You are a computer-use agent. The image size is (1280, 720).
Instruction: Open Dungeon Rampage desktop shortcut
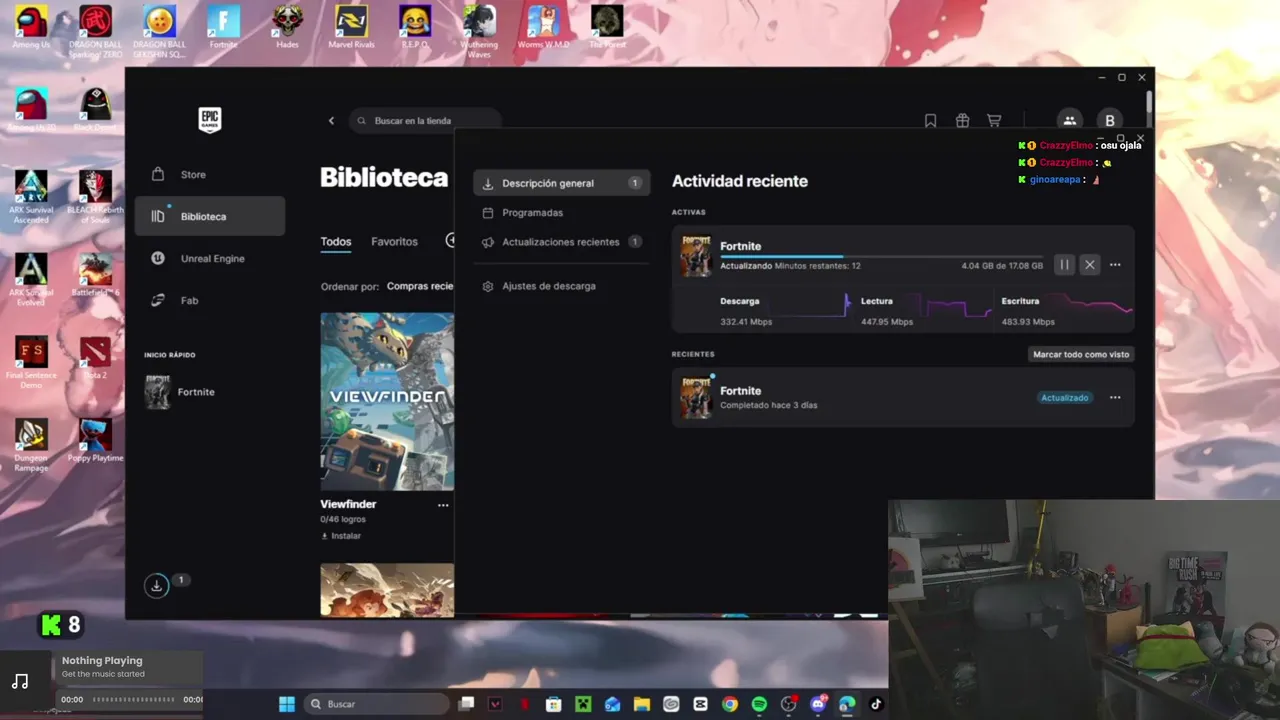pos(31,444)
